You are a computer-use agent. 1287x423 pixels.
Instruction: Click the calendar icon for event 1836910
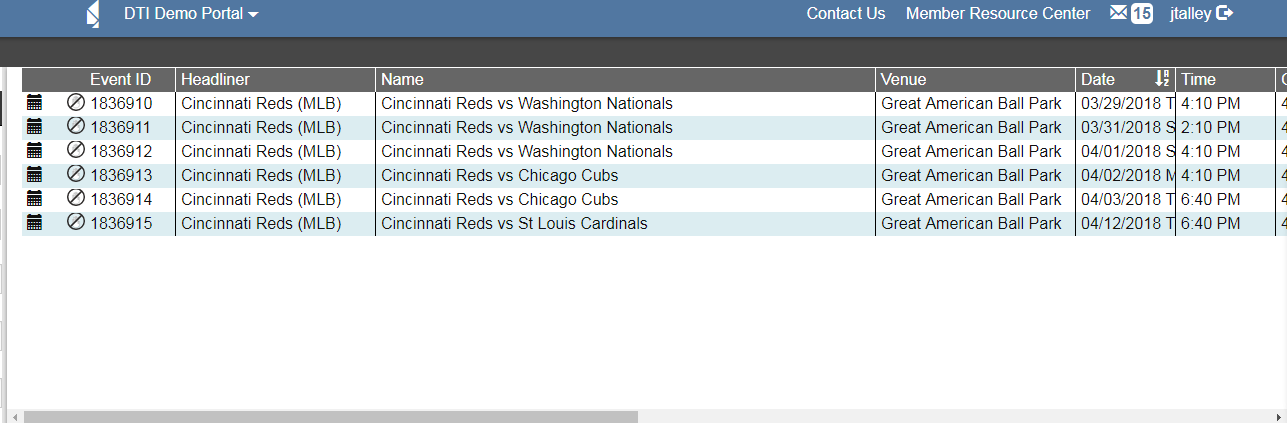point(34,102)
